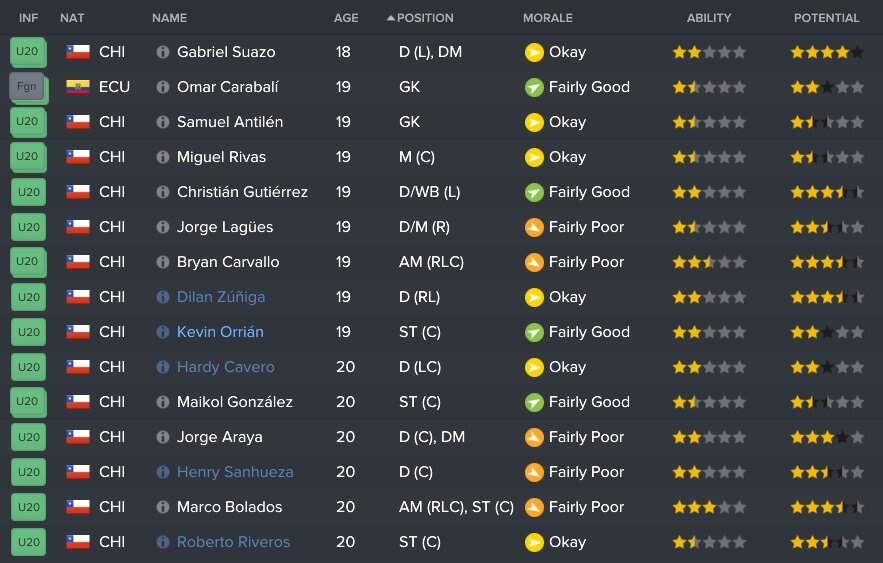This screenshot has height=563, width=883.
Task: Click Gabriel Suazo potential star rating
Action: pos(827,53)
